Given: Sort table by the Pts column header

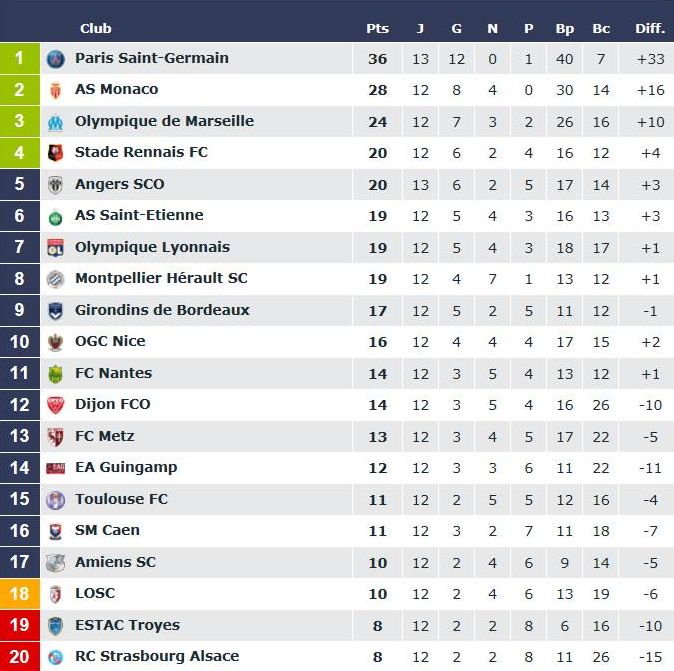Looking at the screenshot, I should tap(377, 29).
